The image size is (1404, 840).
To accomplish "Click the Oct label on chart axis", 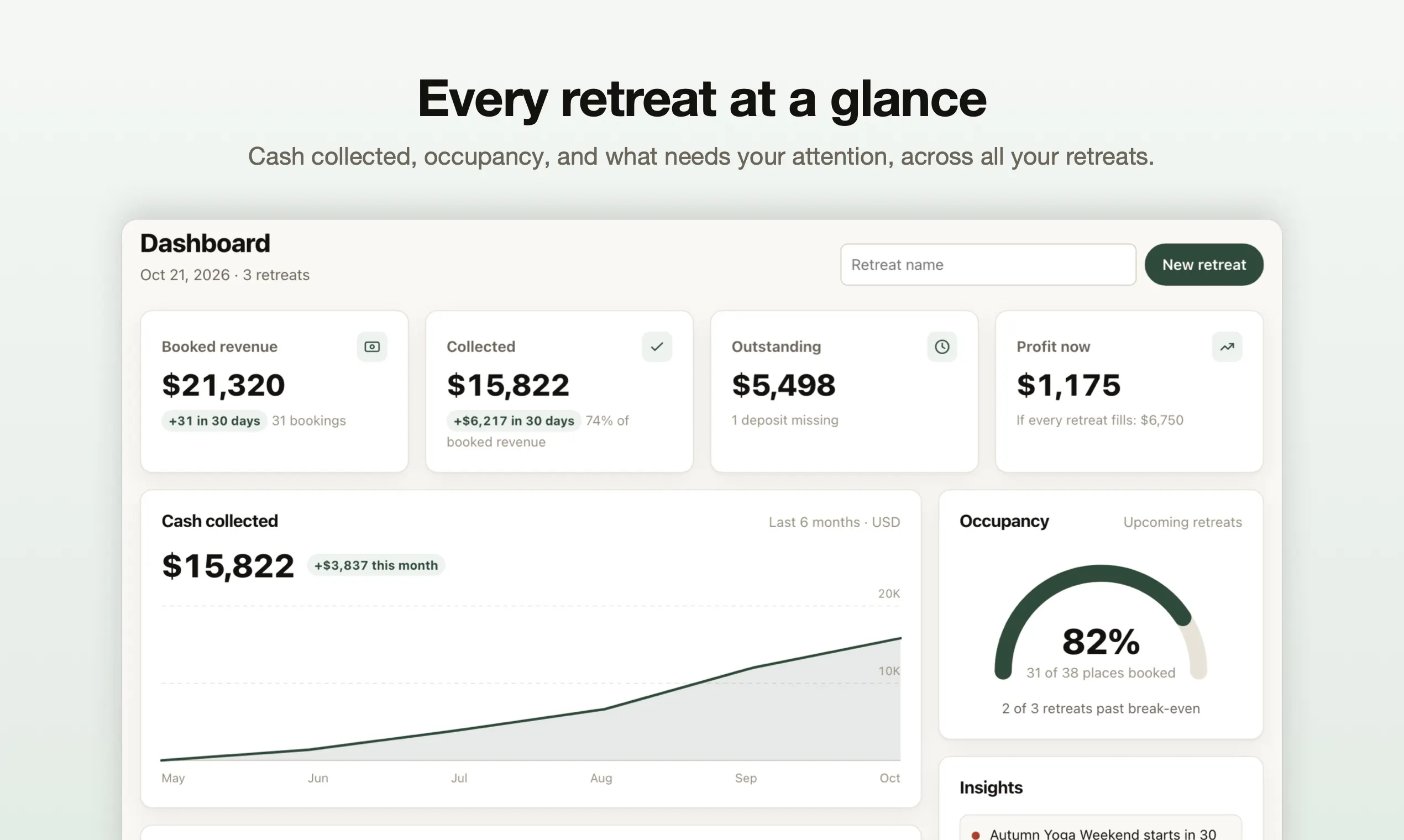I will point(889,778).
